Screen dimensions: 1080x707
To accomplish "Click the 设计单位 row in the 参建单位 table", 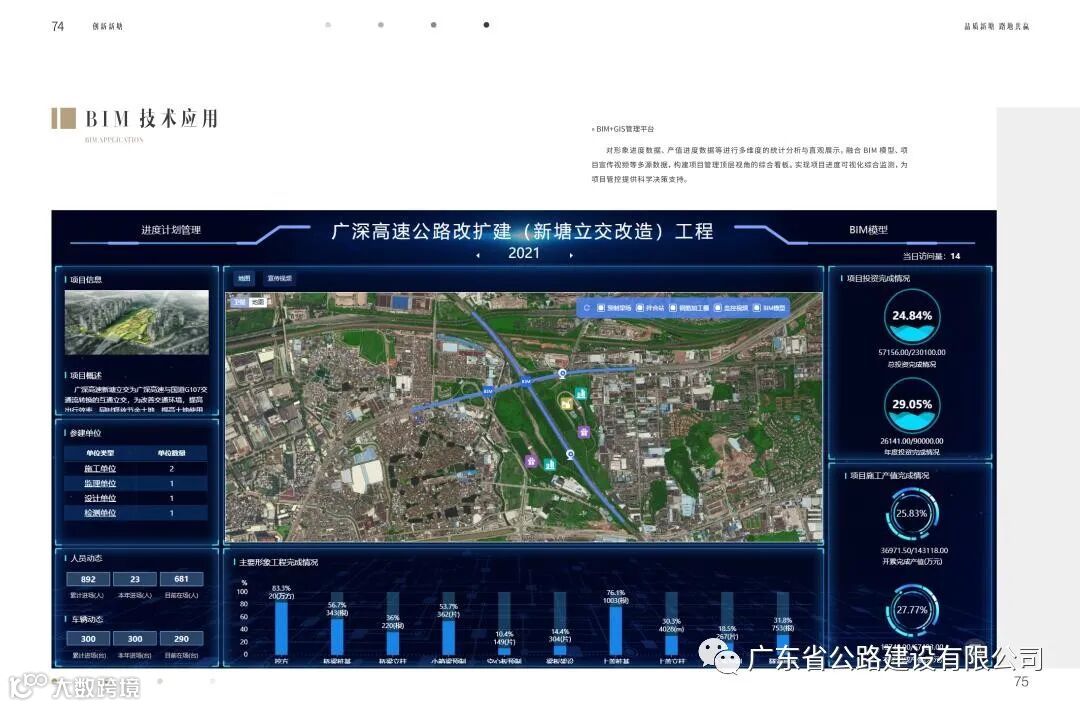I will click(136, 498).
